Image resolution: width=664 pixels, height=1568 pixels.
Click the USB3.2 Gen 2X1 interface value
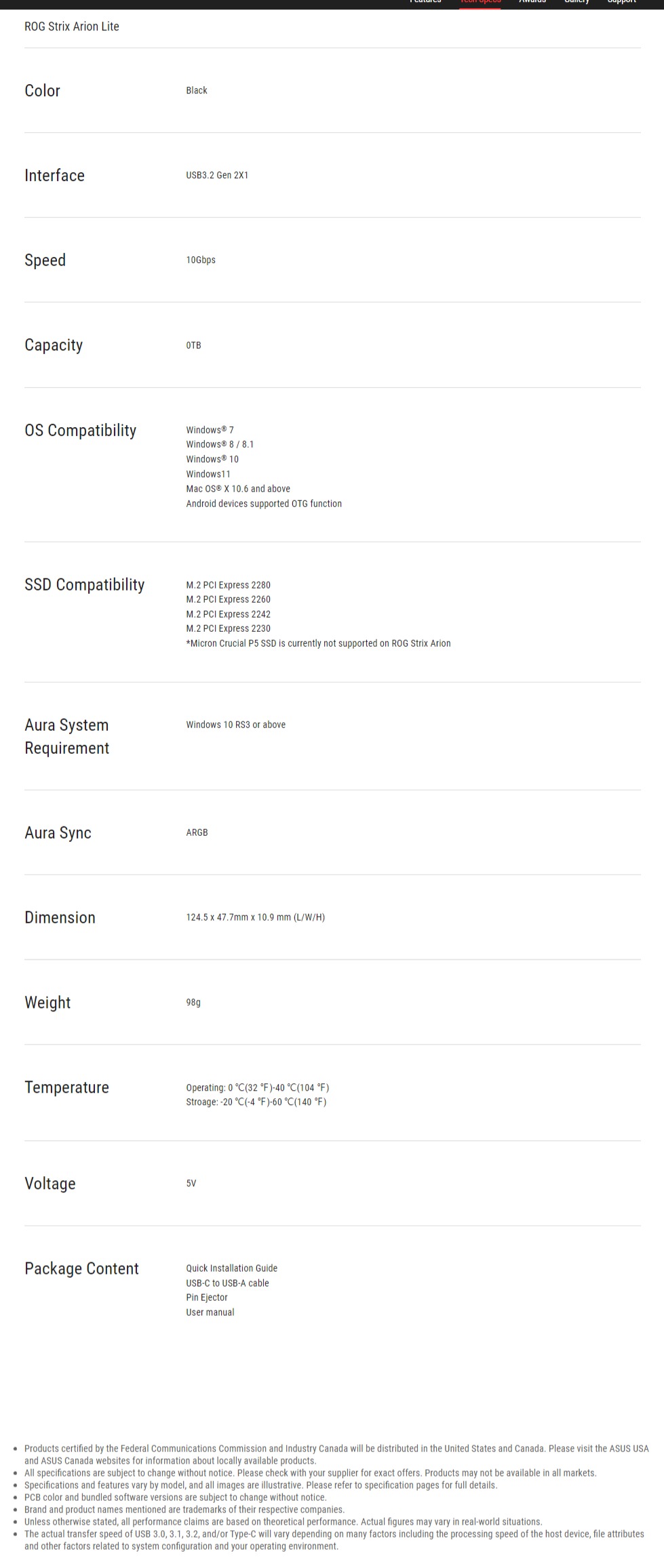point(217,175)
